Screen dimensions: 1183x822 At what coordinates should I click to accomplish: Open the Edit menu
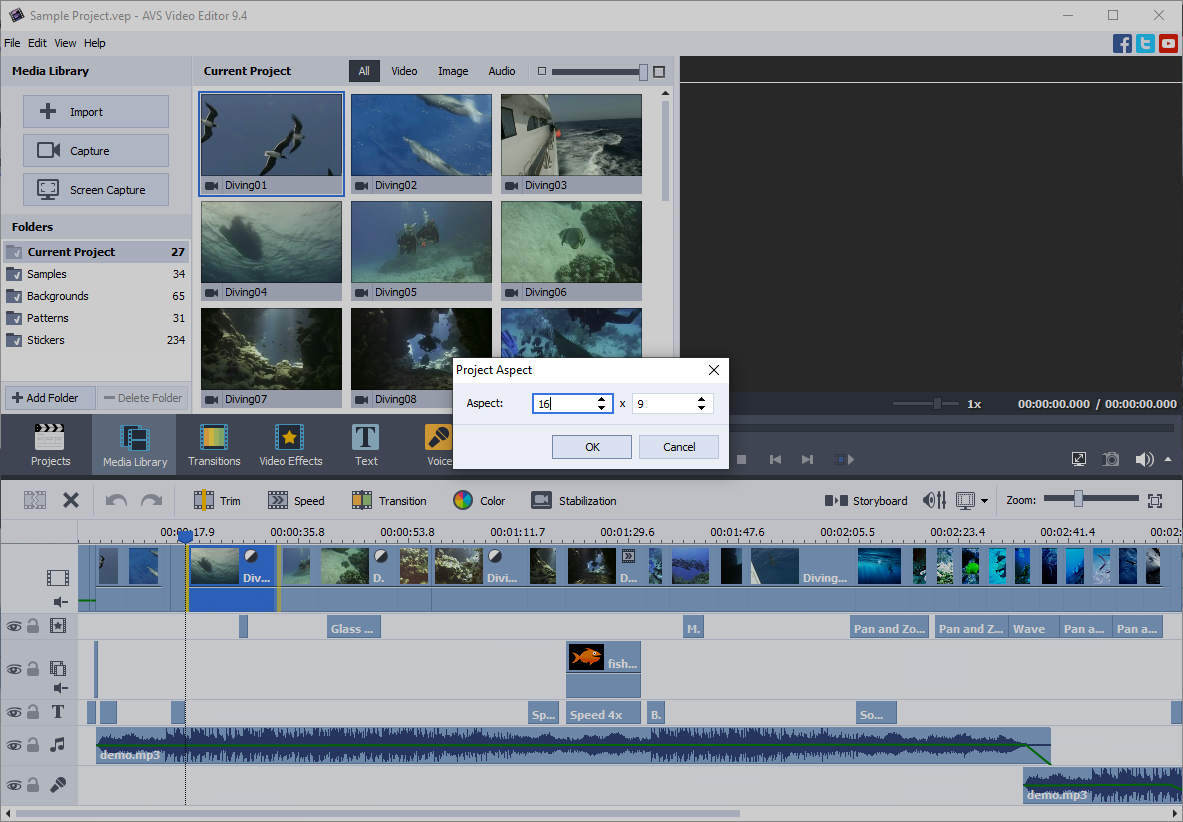tap(37, 43)
